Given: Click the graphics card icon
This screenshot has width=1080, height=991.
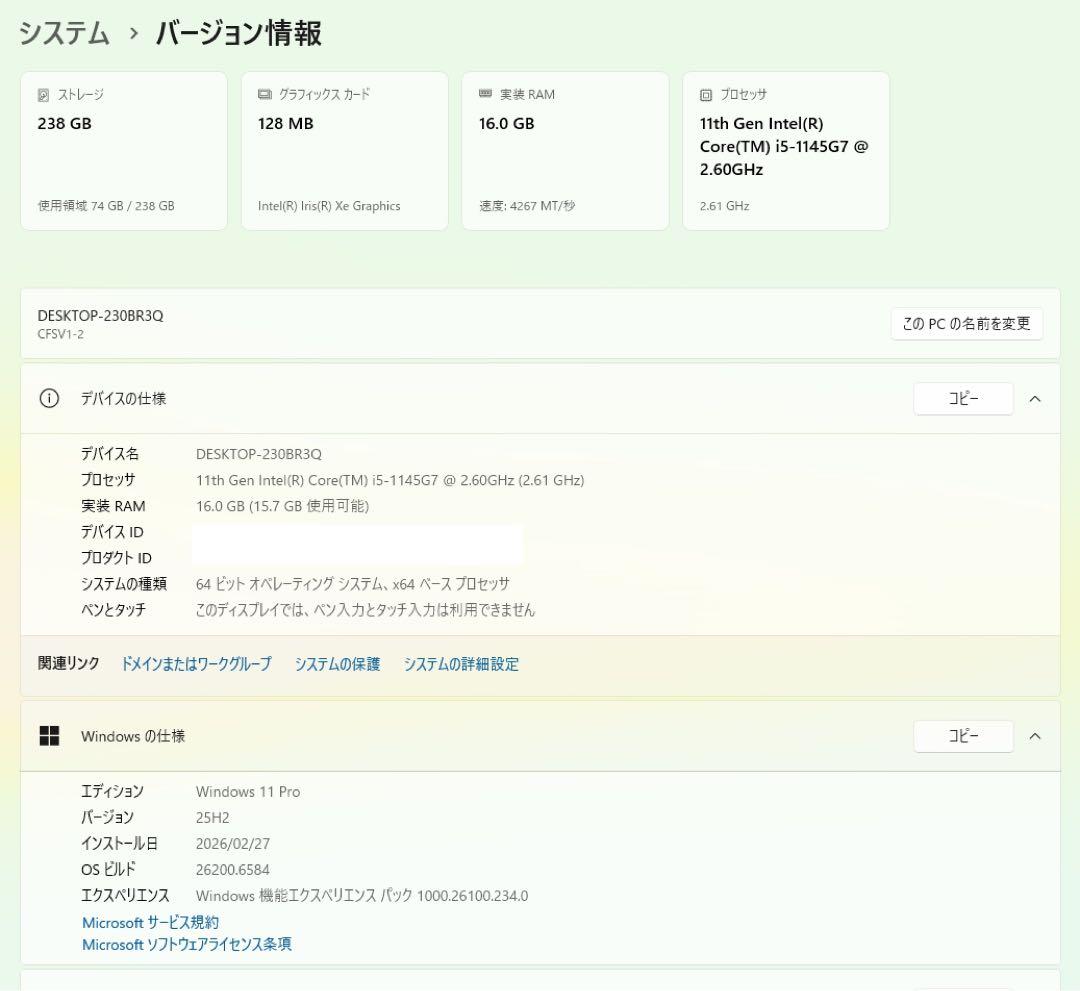Looking at the screenshot, I should pos(264,94).
